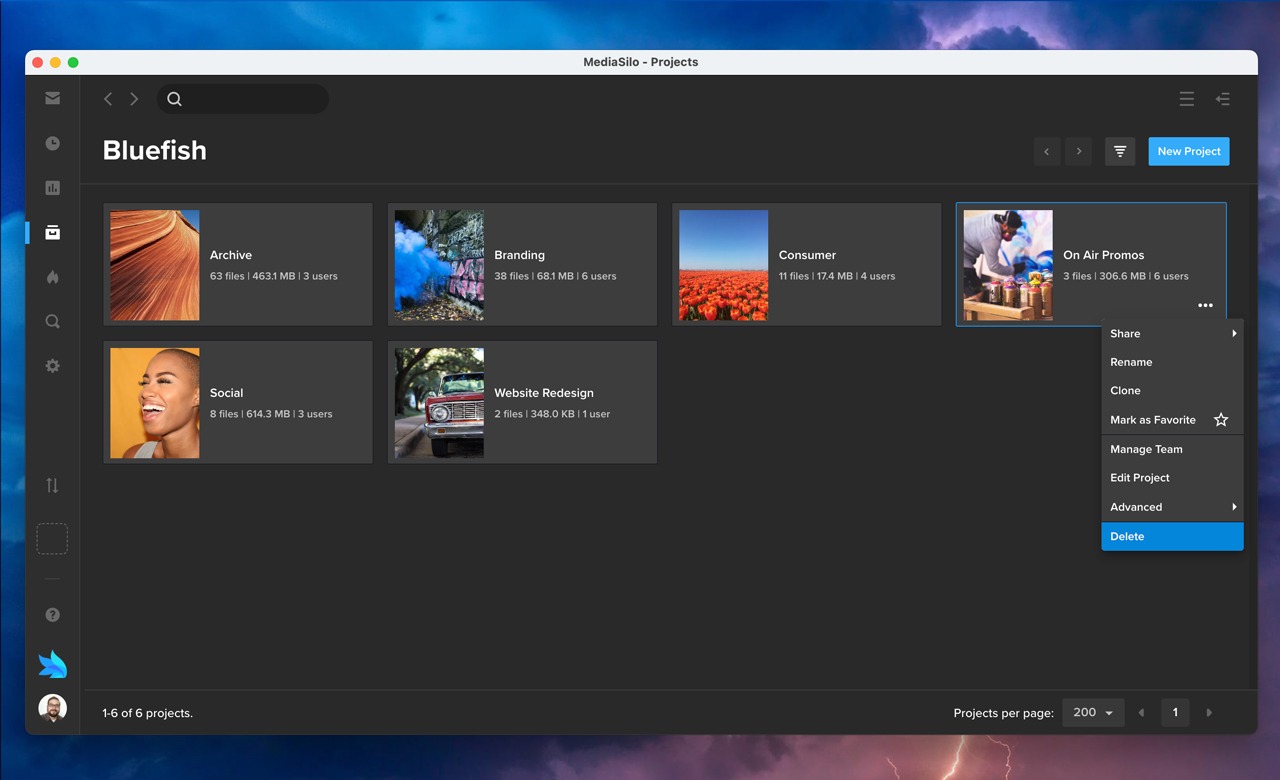Open the help question mark icon
This screenshot has height=780, width=1280.
52,615
